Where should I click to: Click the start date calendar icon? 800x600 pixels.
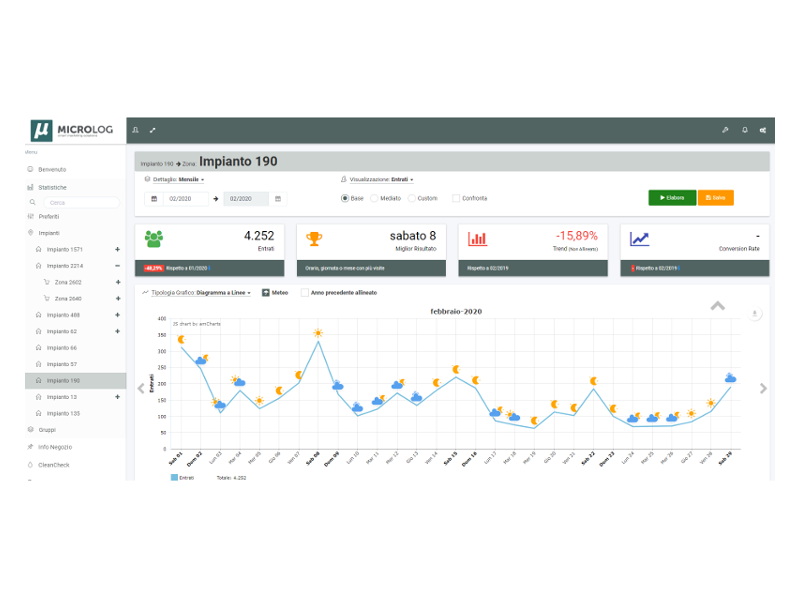(x=154, y=198)
